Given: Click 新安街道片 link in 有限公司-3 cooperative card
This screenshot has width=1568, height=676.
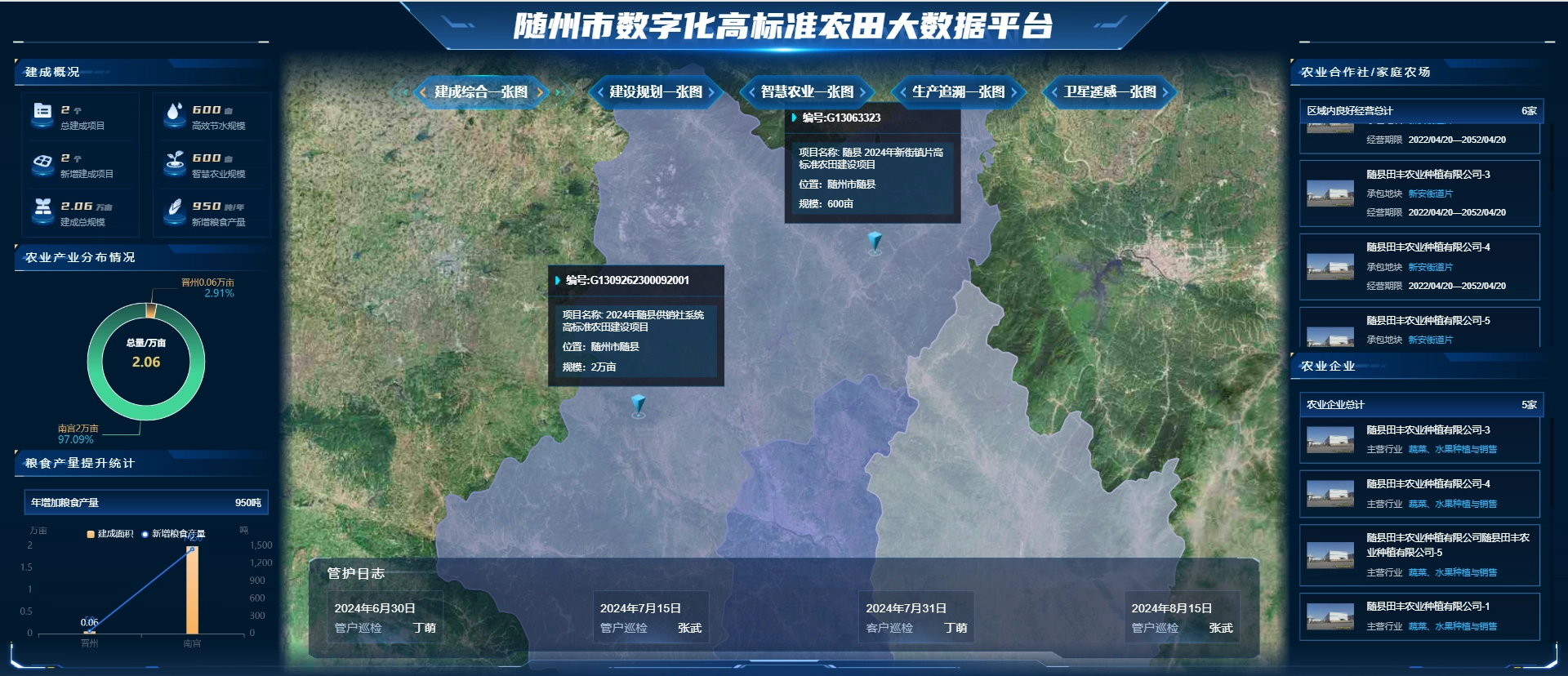Looking at the screenshot, I should (x=1430, y=194).
